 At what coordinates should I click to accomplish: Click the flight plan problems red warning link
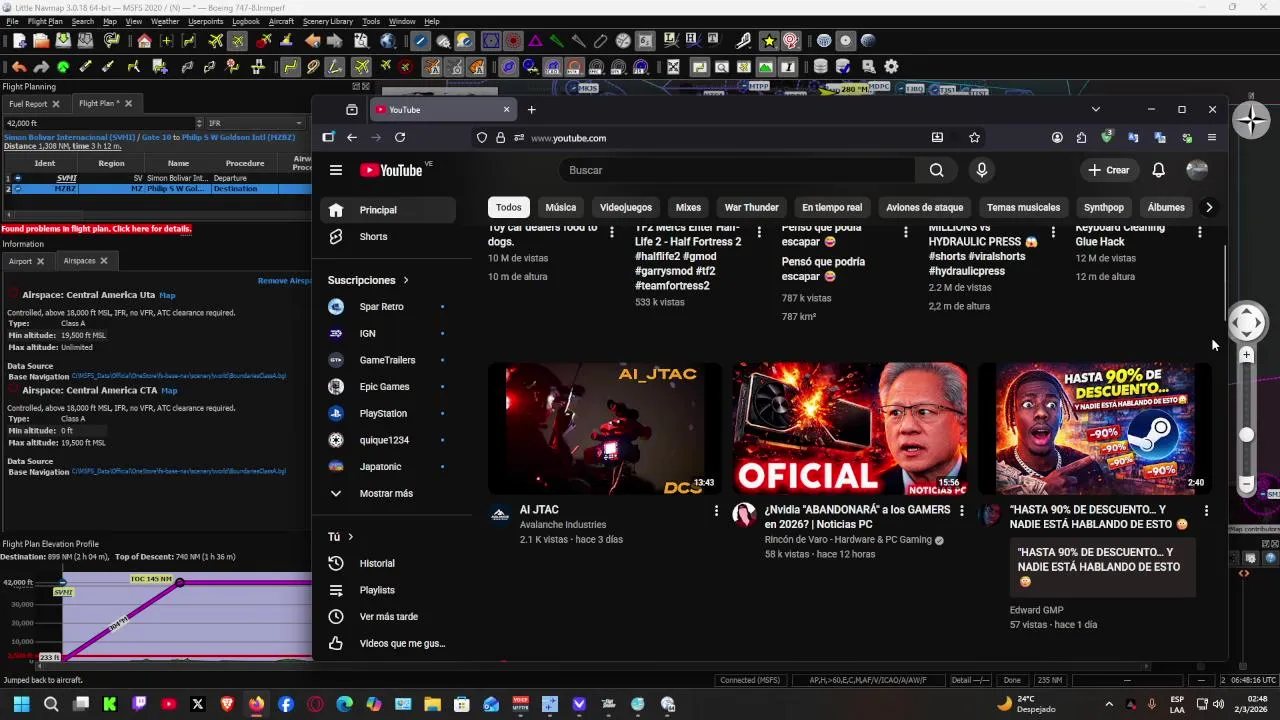click(96, 229)
